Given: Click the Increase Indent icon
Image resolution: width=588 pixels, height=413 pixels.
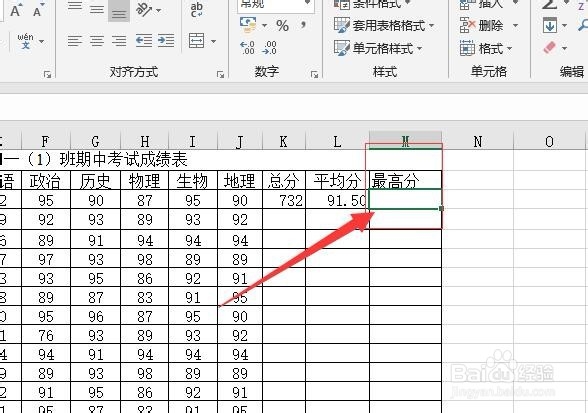Looking at the screenshot, I should pyautogui.click(x=166, y=41).
